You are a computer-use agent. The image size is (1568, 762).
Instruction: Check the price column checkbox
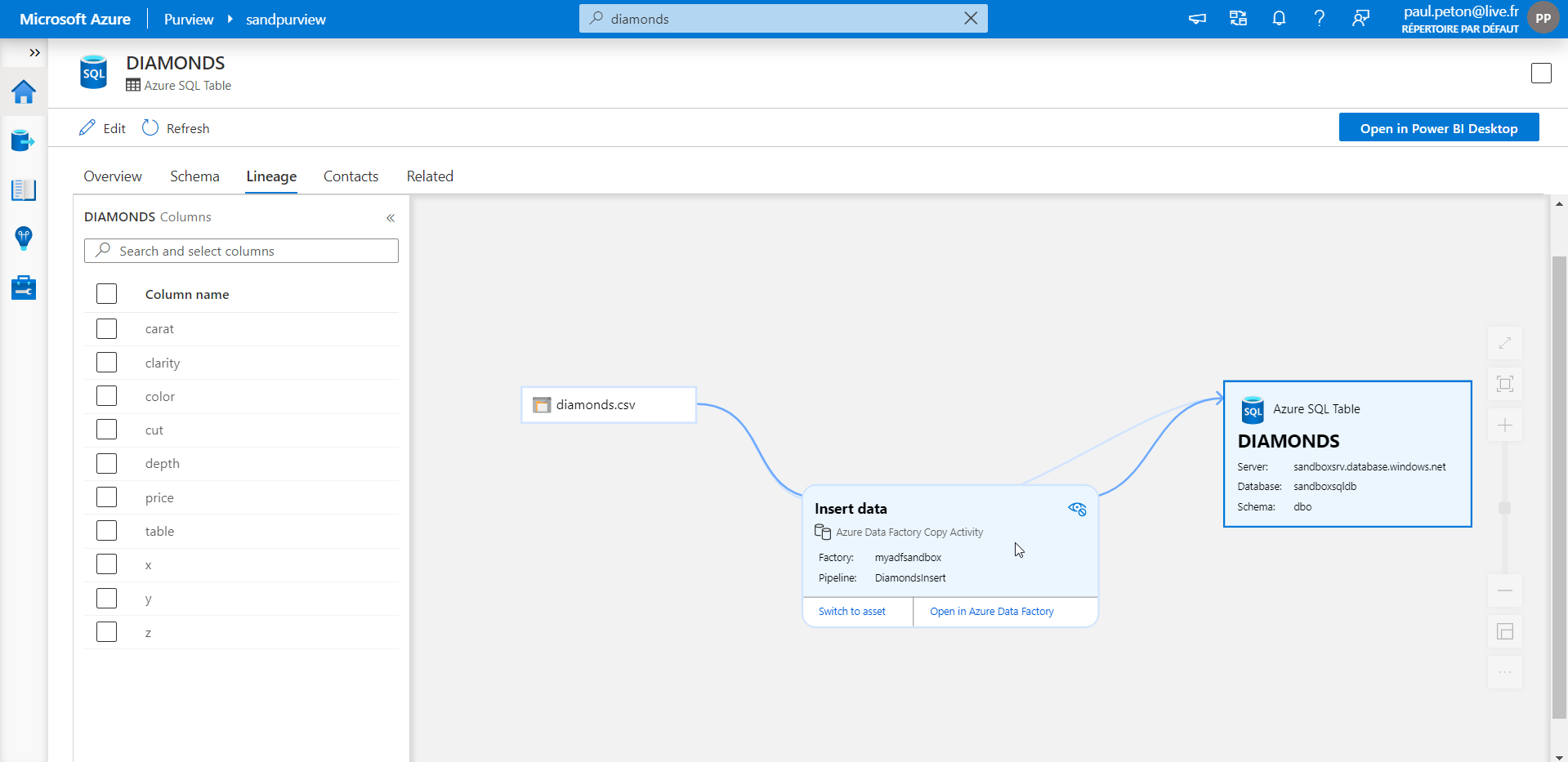106,497
